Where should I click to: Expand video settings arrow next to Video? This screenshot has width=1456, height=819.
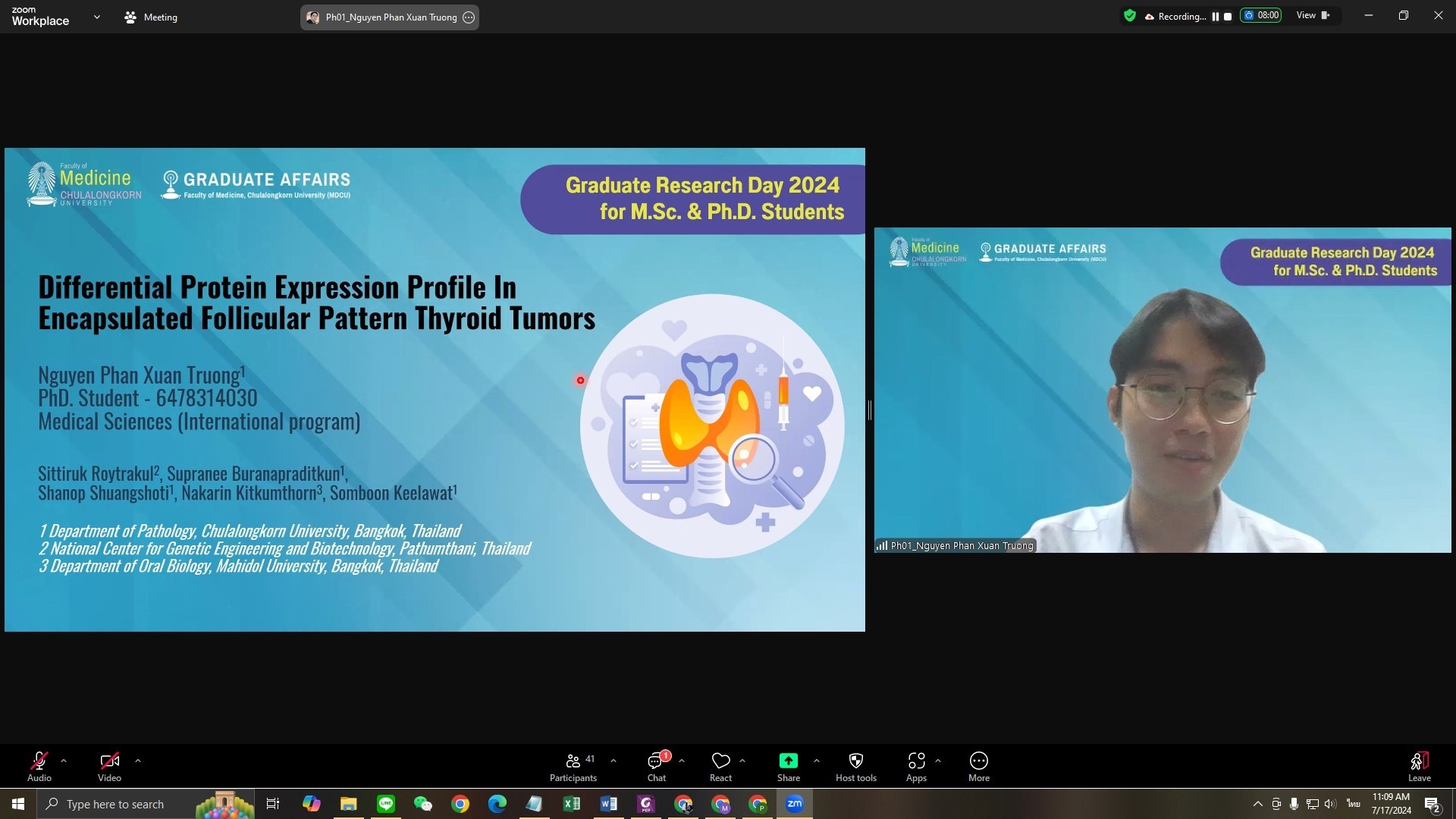point(138,760)
